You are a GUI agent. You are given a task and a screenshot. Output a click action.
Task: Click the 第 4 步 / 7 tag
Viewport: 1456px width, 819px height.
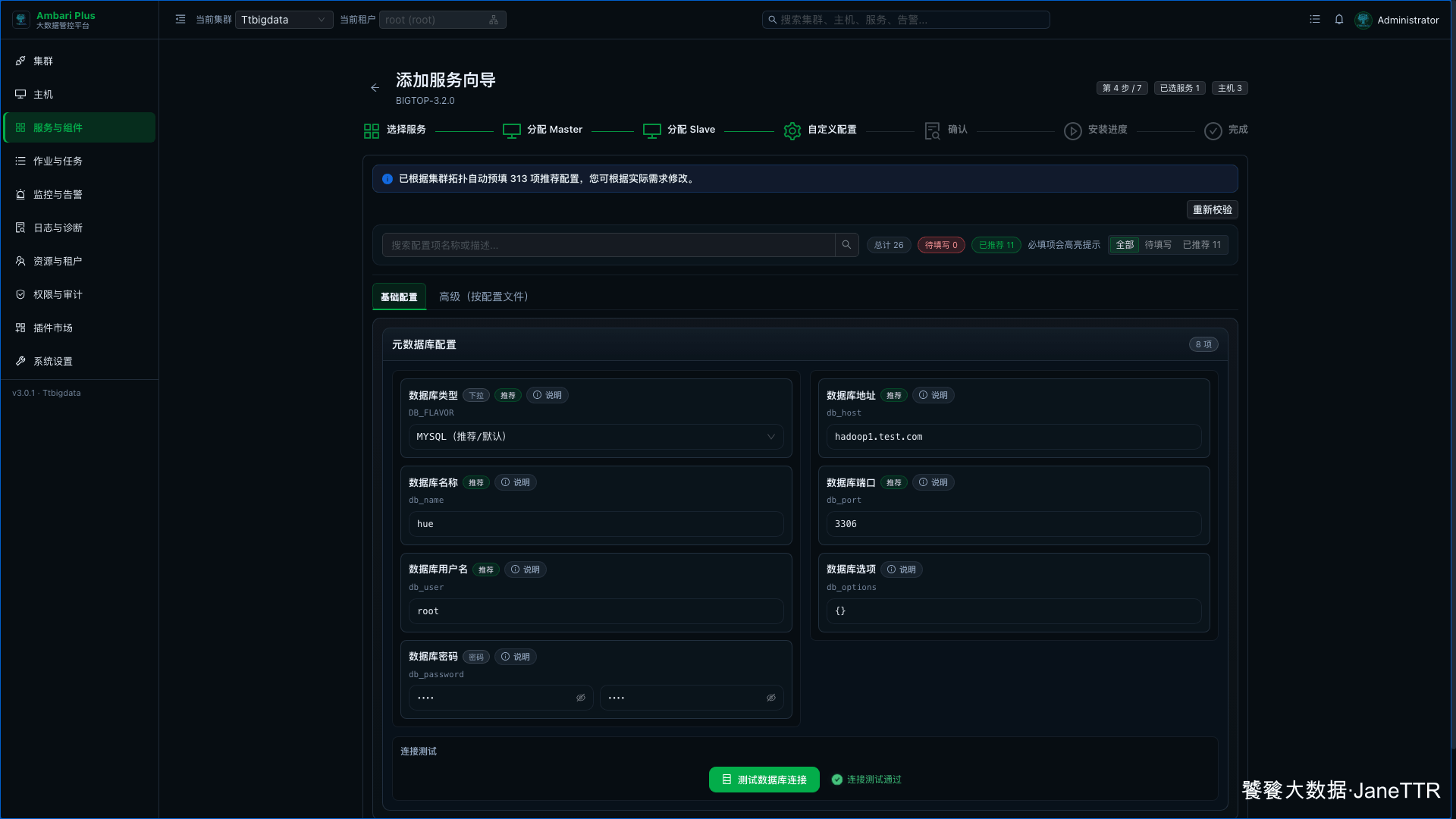1122,88
